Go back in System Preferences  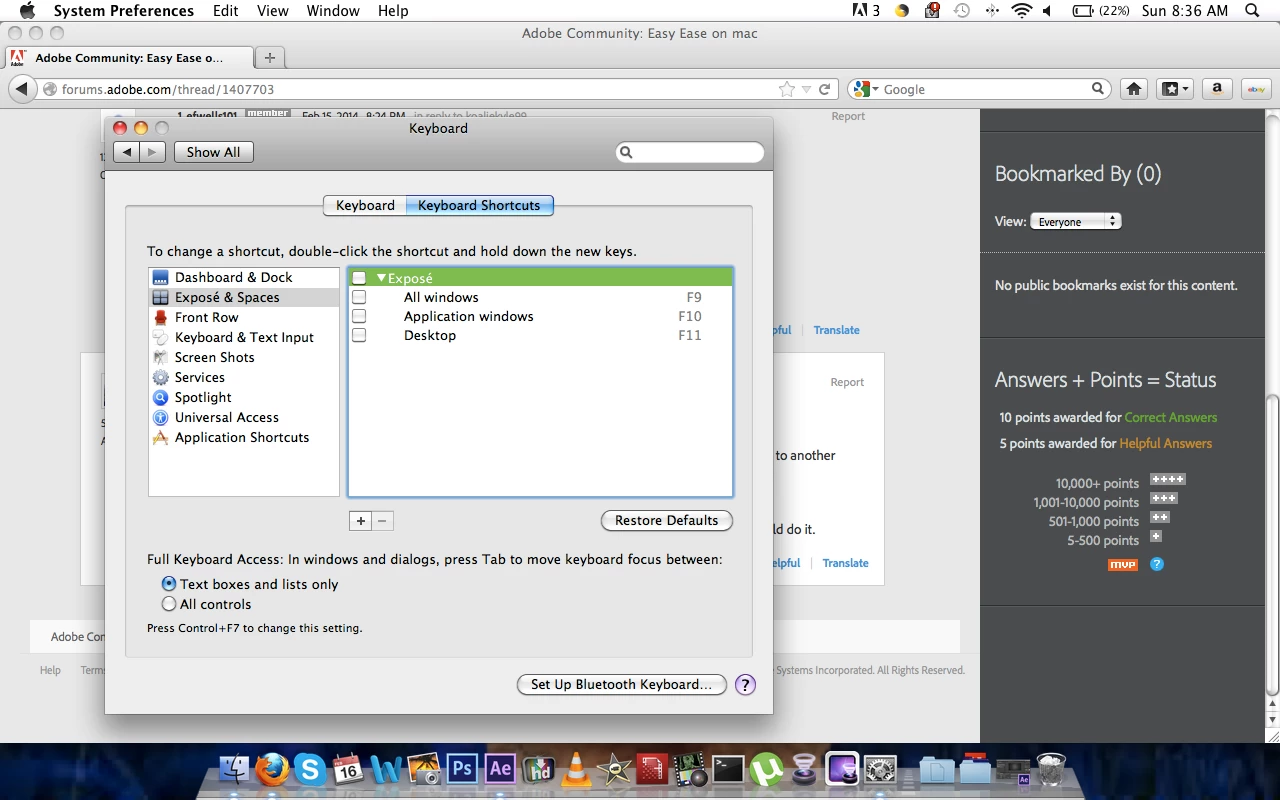tap(126, 152)
